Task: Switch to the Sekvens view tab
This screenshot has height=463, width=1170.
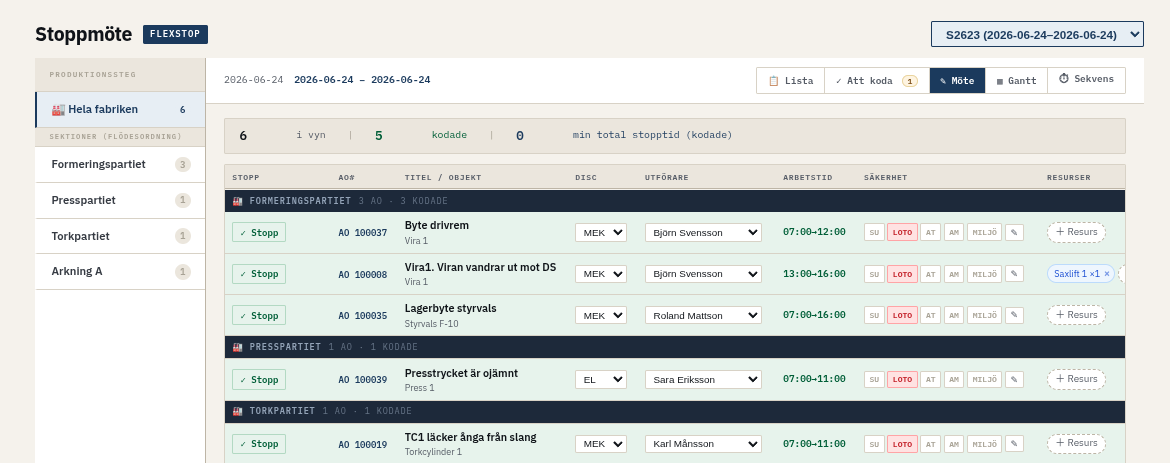Action: click(1086, 81)
